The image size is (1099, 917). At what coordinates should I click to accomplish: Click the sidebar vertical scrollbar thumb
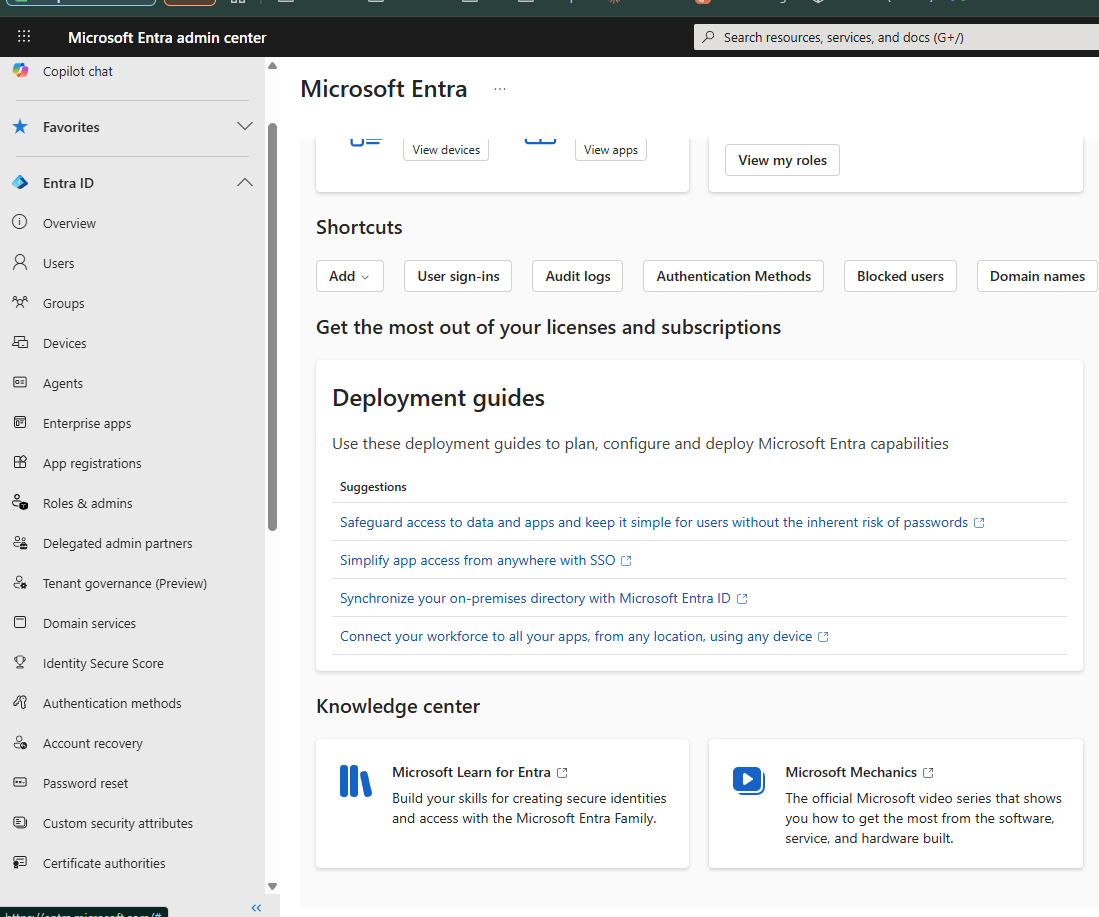pyautogui.click(x=273, y=327)
